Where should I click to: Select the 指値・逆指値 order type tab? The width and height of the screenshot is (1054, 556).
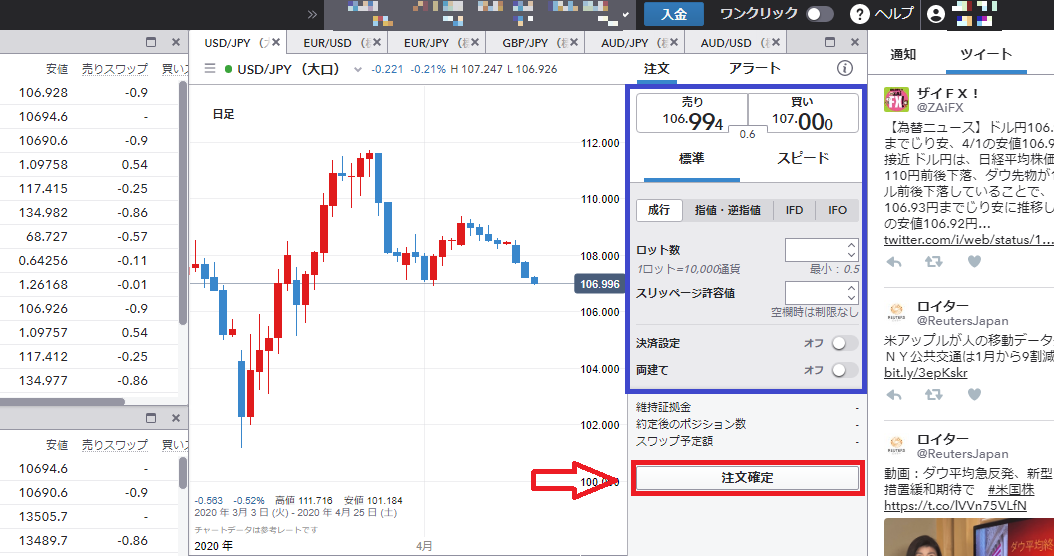pos(727,210)
